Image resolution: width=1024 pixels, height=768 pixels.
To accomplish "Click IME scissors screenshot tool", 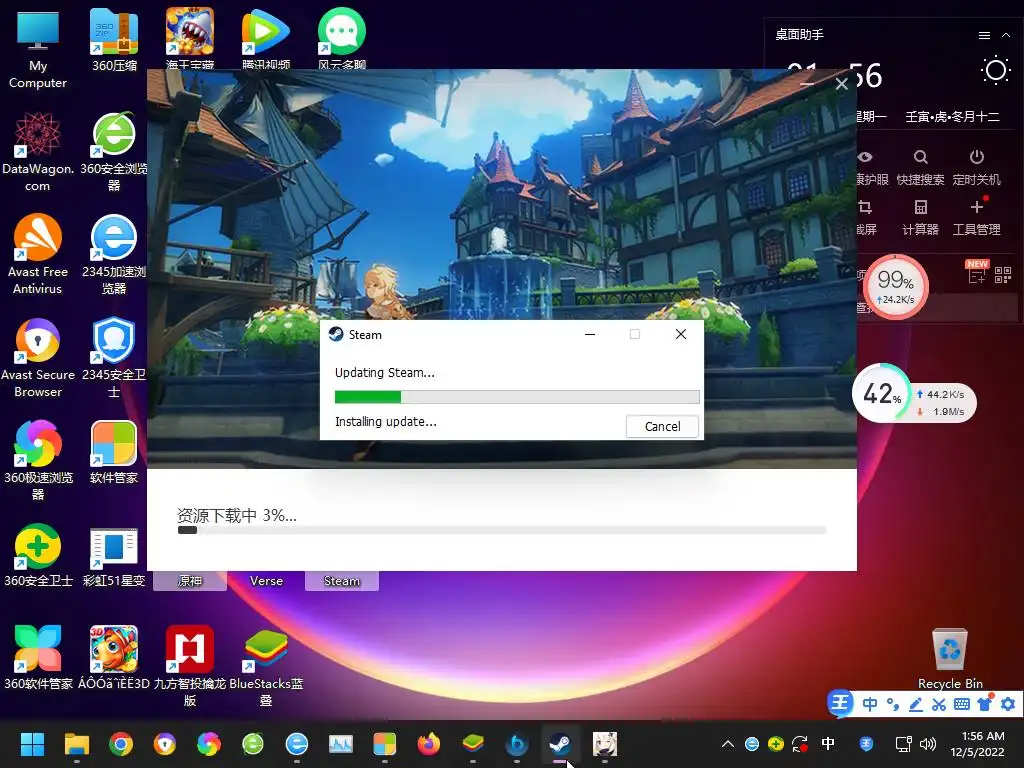I will 938,704.
